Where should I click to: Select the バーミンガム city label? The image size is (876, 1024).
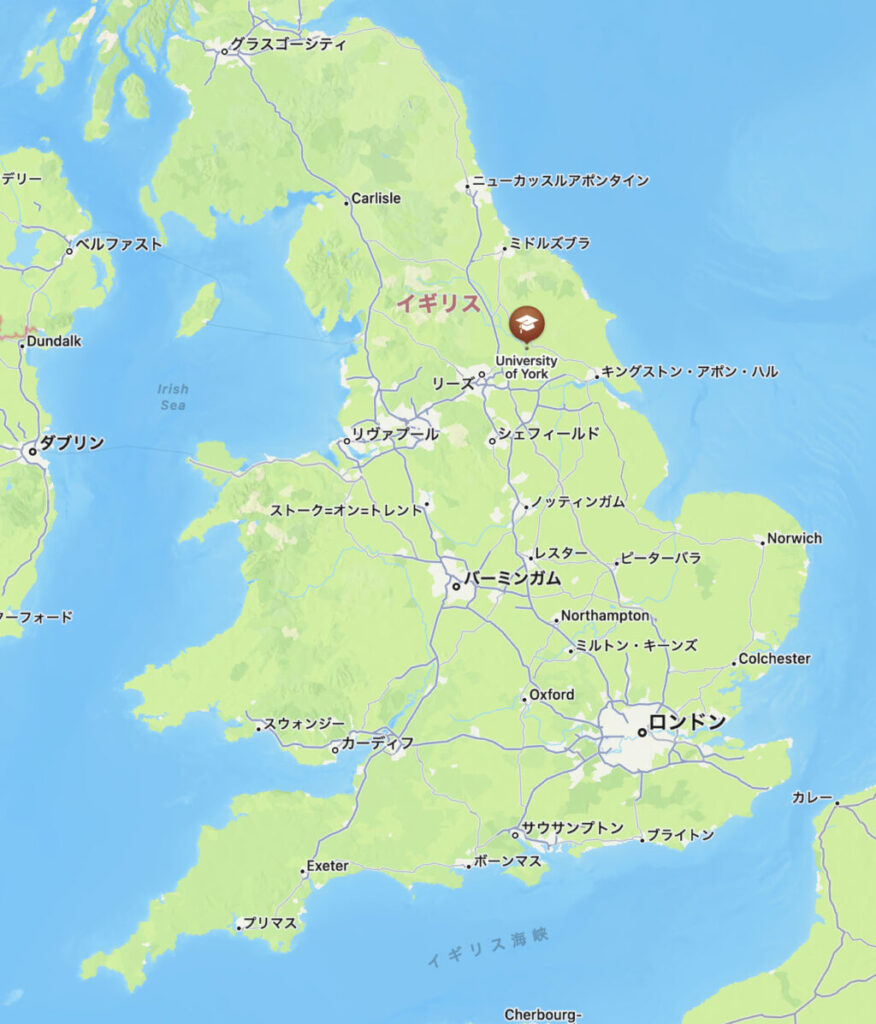512,578
